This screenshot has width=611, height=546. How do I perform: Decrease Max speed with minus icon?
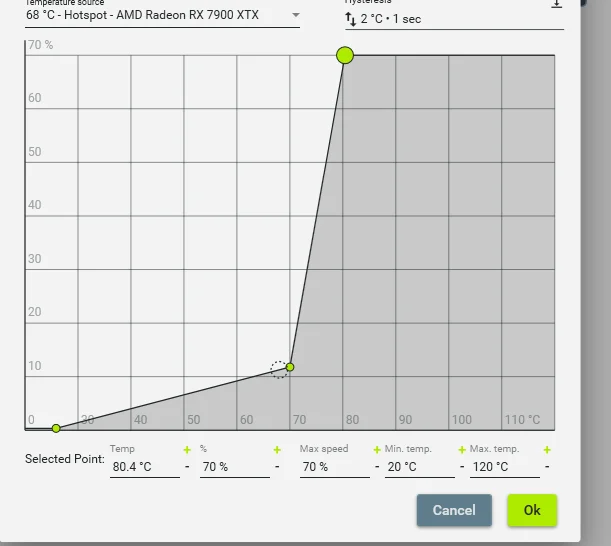(377, 466)
